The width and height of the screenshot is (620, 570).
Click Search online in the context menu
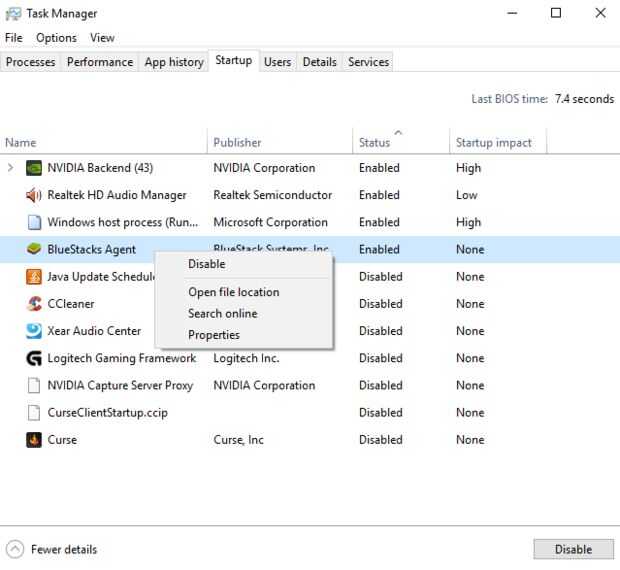click(222, 313)
